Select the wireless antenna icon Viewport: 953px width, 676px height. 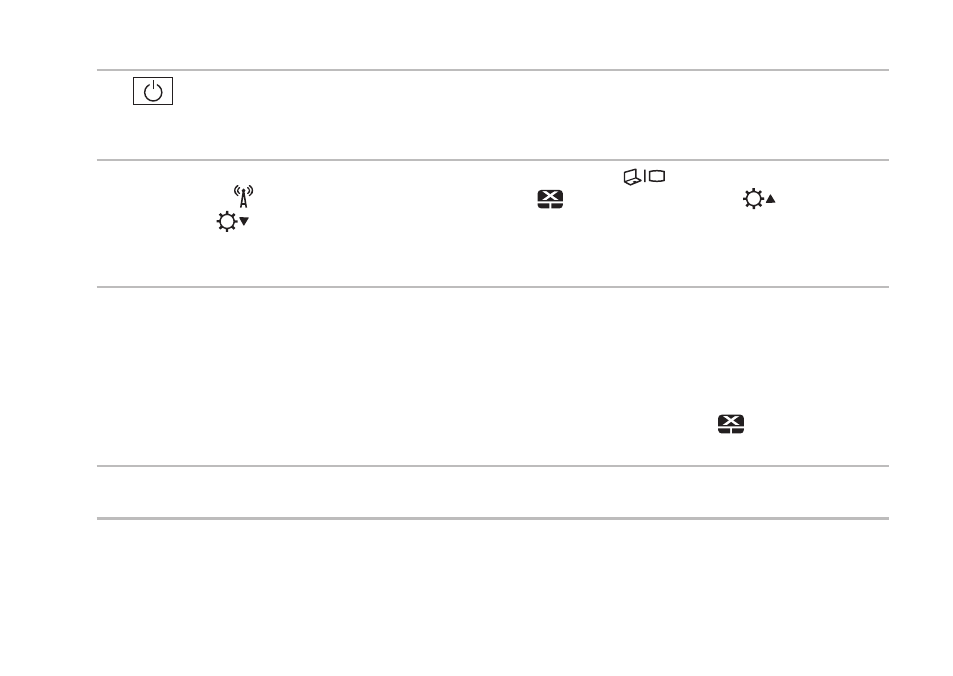(244, 196)
